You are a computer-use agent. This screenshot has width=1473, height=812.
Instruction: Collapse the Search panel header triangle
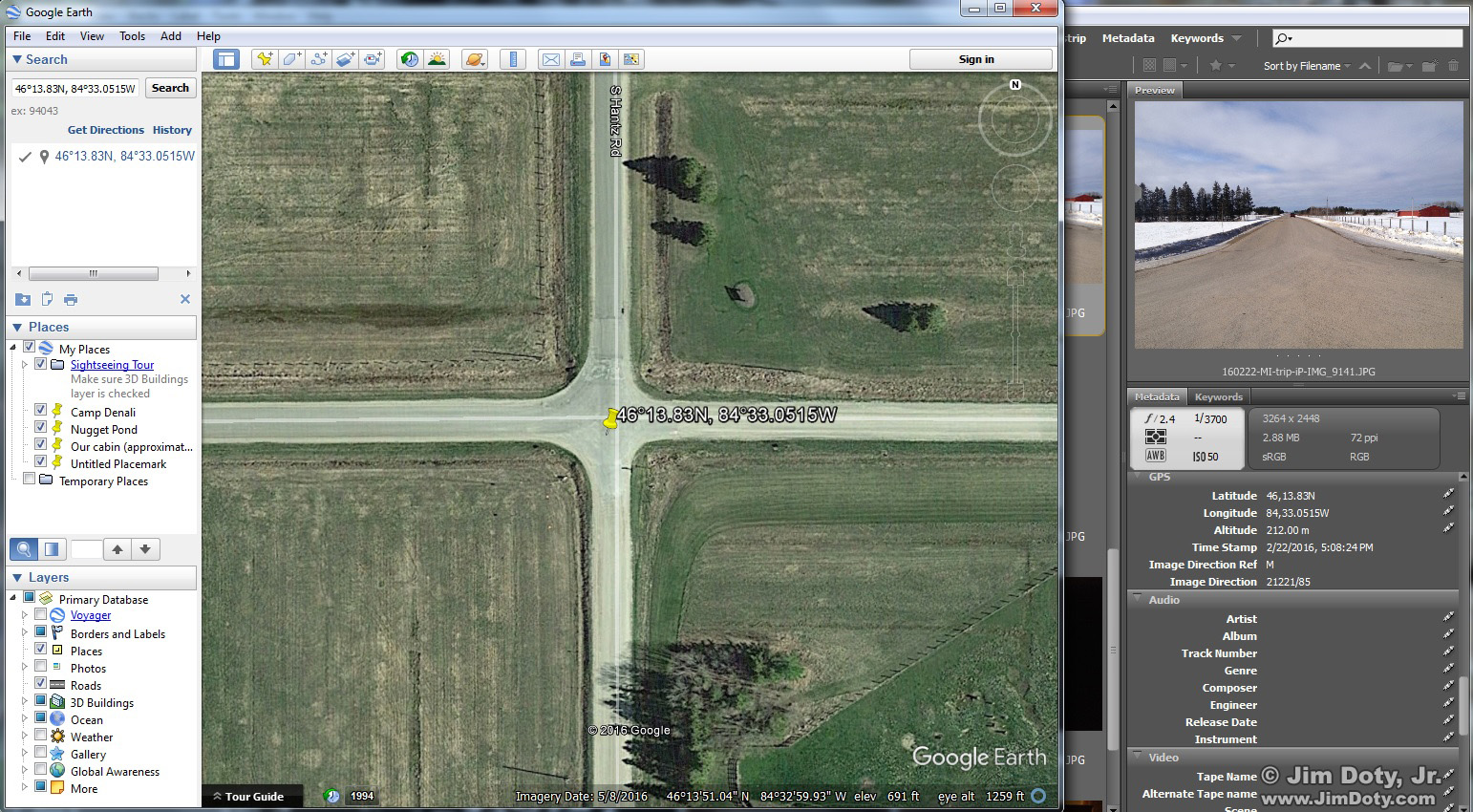point(17,59)
